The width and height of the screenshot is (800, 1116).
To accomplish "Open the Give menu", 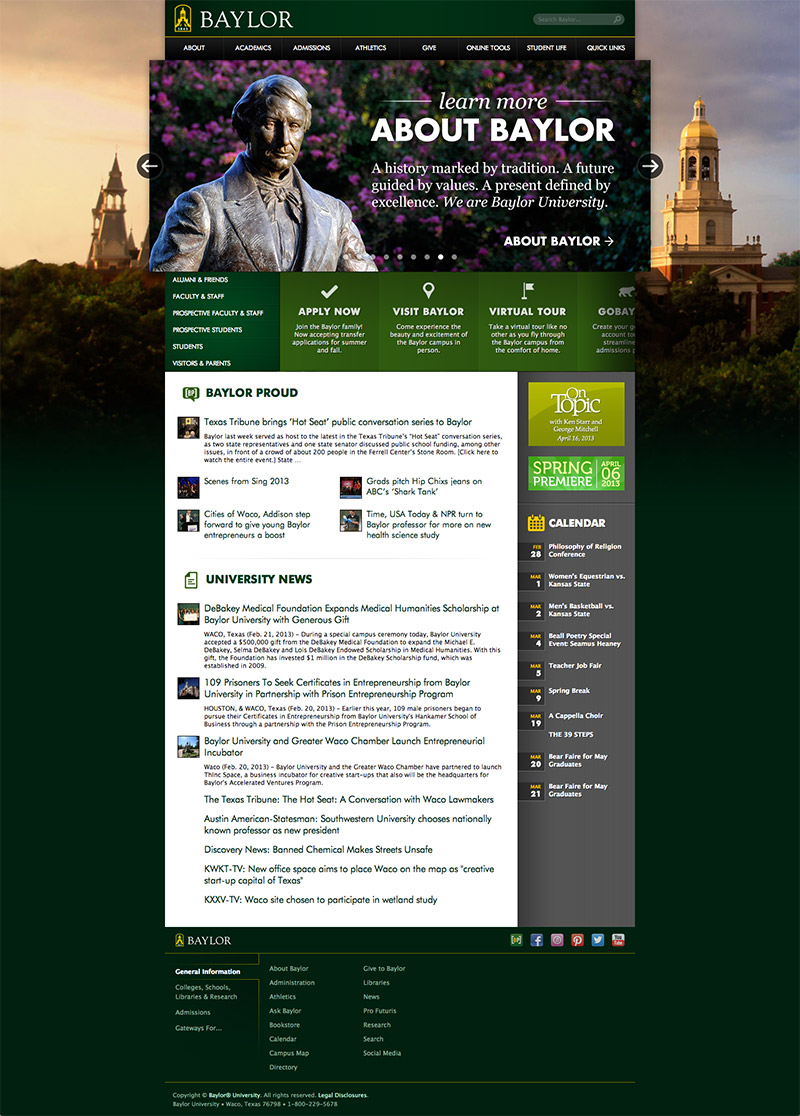I will tap(429, 48).
